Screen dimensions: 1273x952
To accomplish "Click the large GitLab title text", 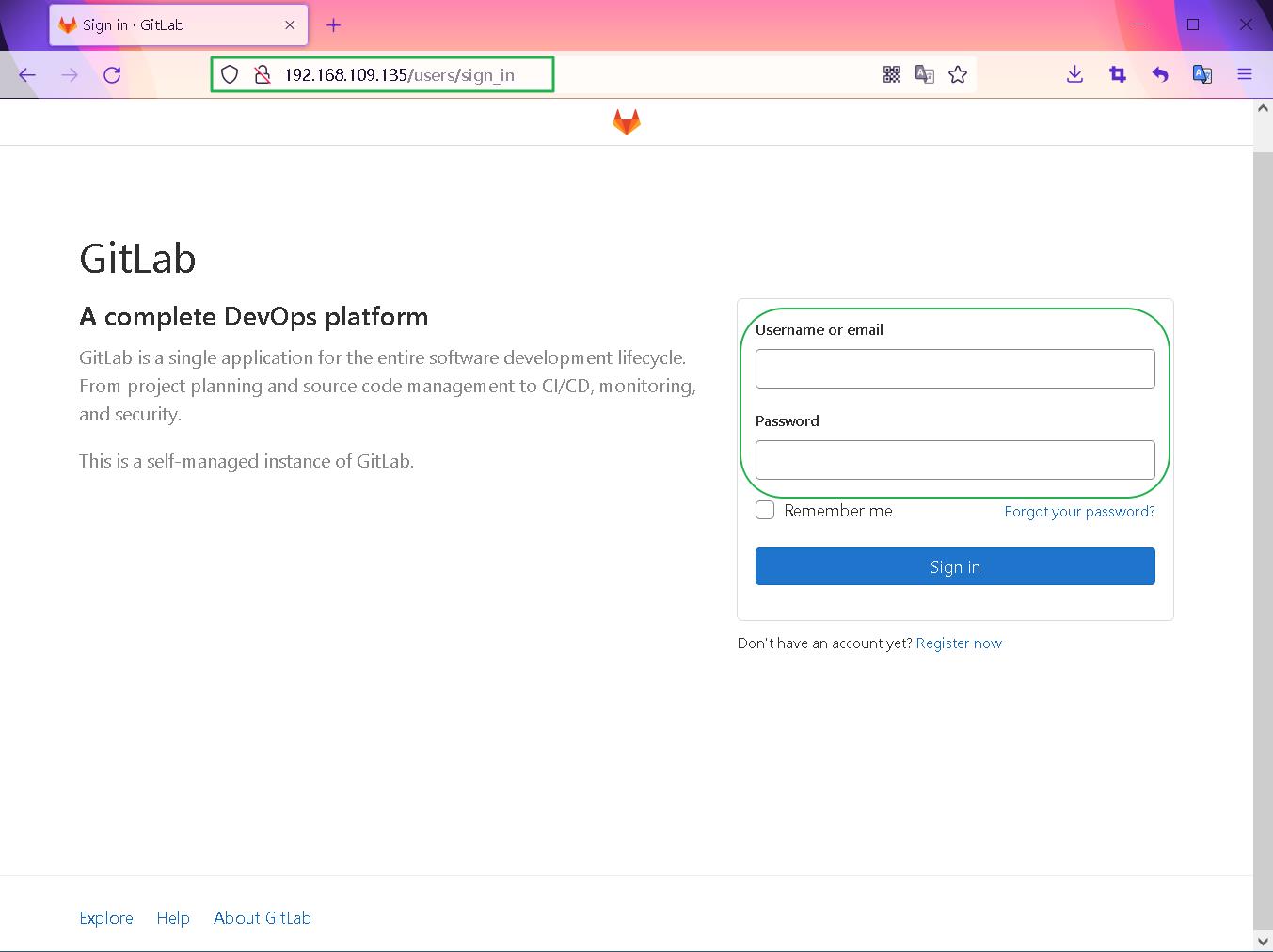I will click(x=137, y=259).
